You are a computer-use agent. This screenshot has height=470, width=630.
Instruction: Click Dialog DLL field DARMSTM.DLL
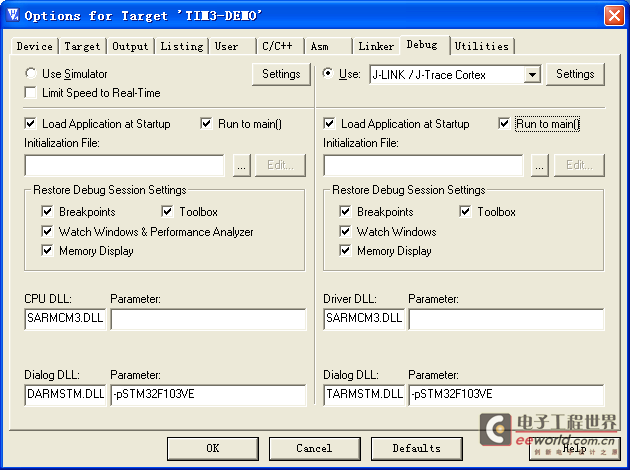point(65,395)
